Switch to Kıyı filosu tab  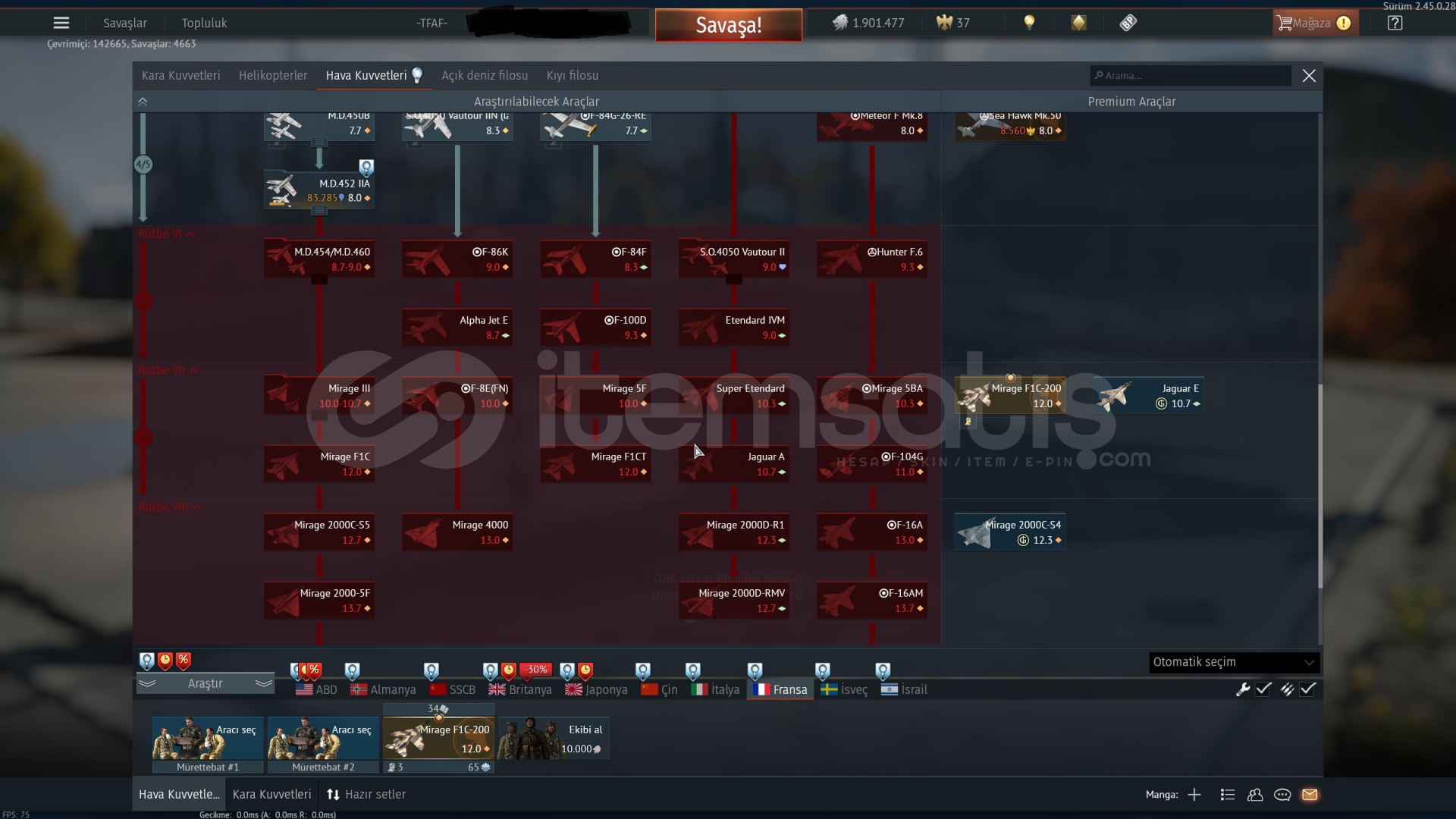tap(573, 75)
